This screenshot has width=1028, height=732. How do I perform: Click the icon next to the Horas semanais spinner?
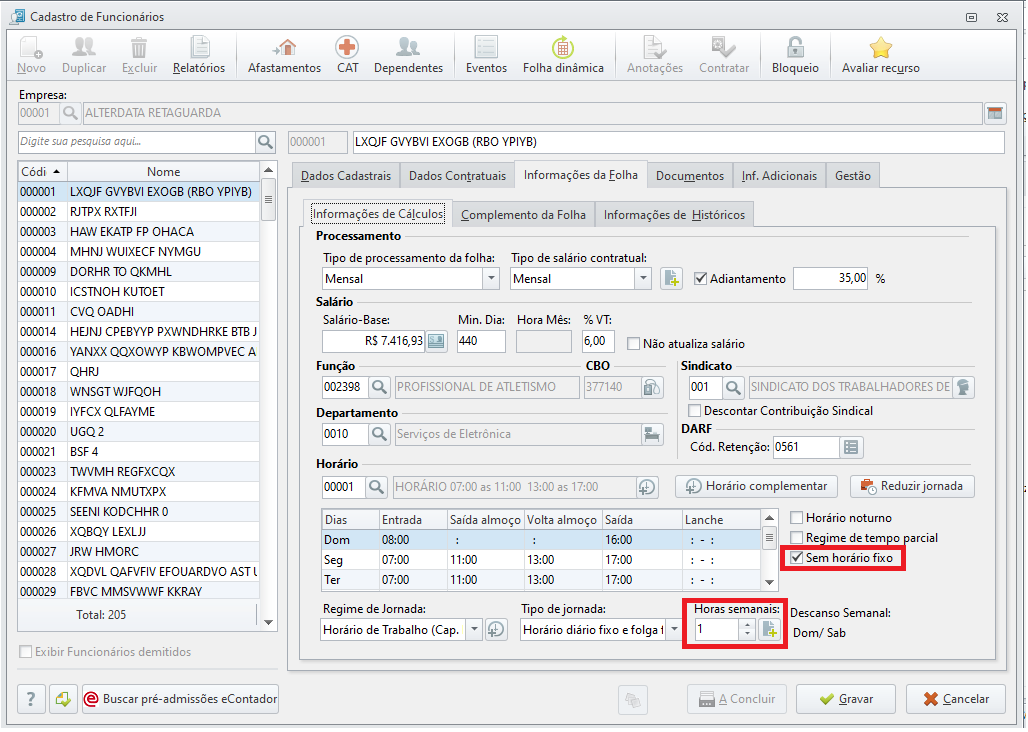point(769,630)
